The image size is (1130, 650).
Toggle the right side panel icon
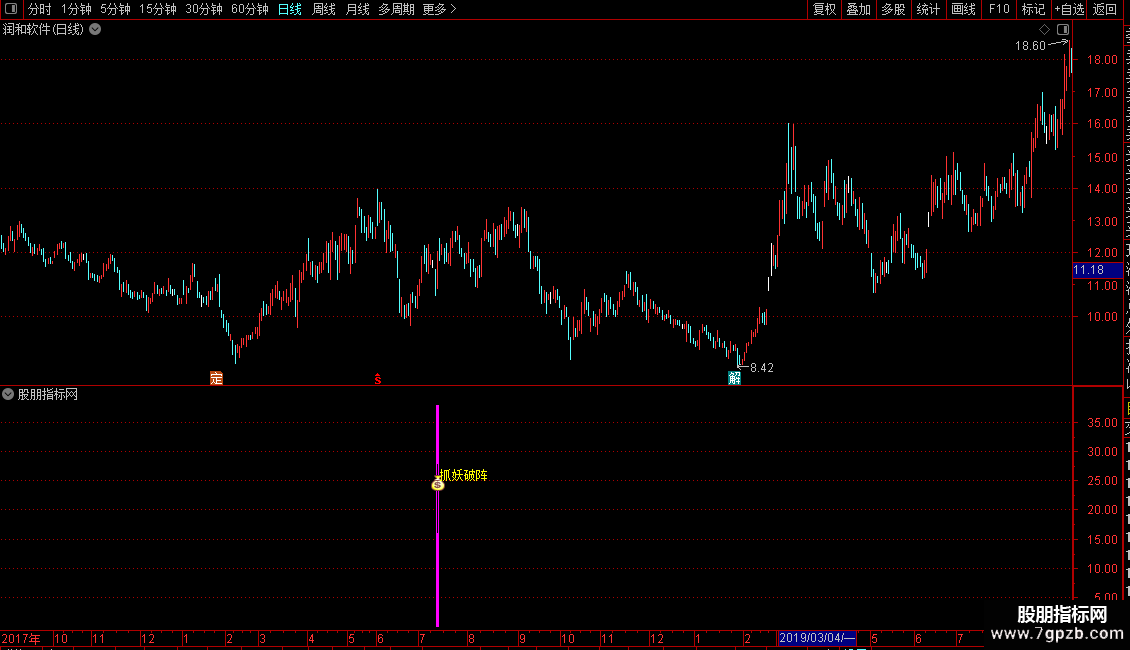coord(1063,30)
